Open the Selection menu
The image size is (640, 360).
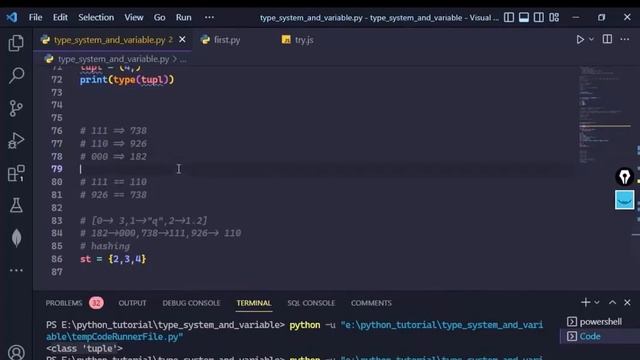pos(96,18)
